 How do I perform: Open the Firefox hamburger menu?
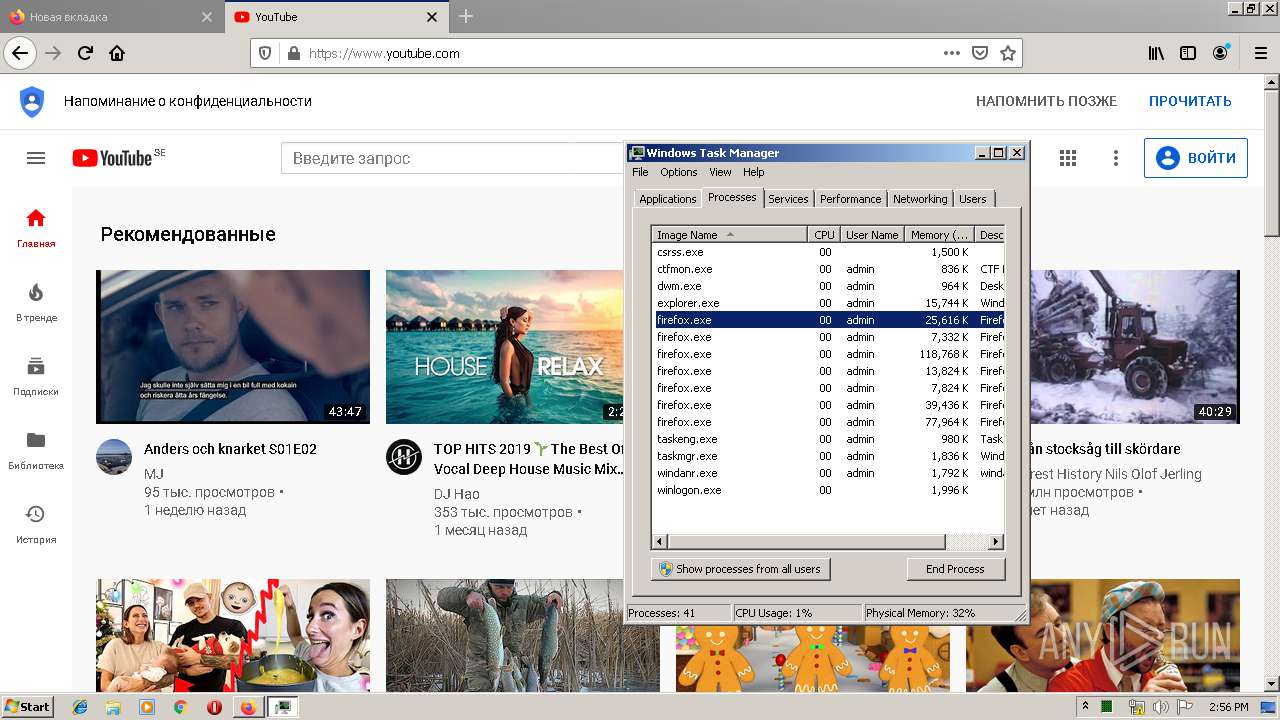(1260, 53)
